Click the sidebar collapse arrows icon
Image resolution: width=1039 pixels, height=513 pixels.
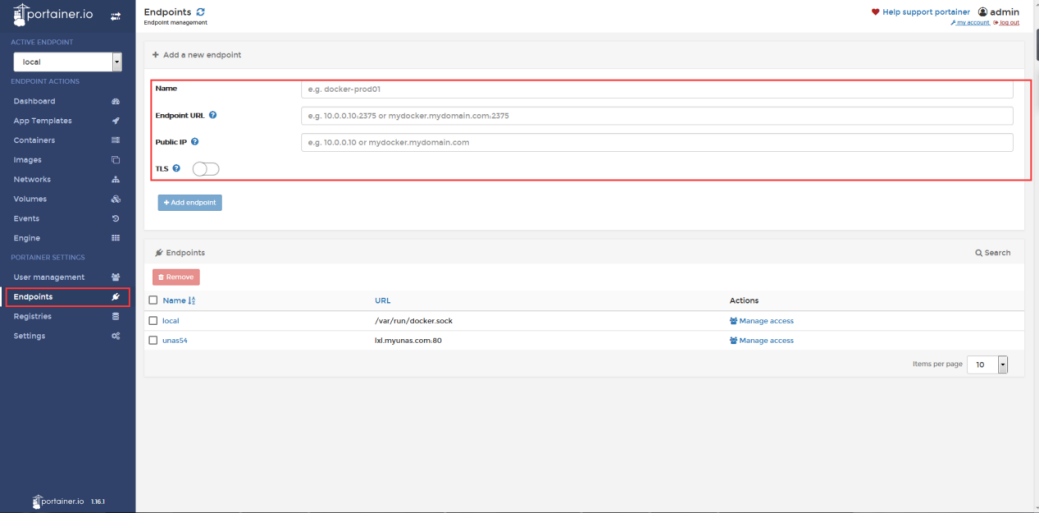pos(115,16)
